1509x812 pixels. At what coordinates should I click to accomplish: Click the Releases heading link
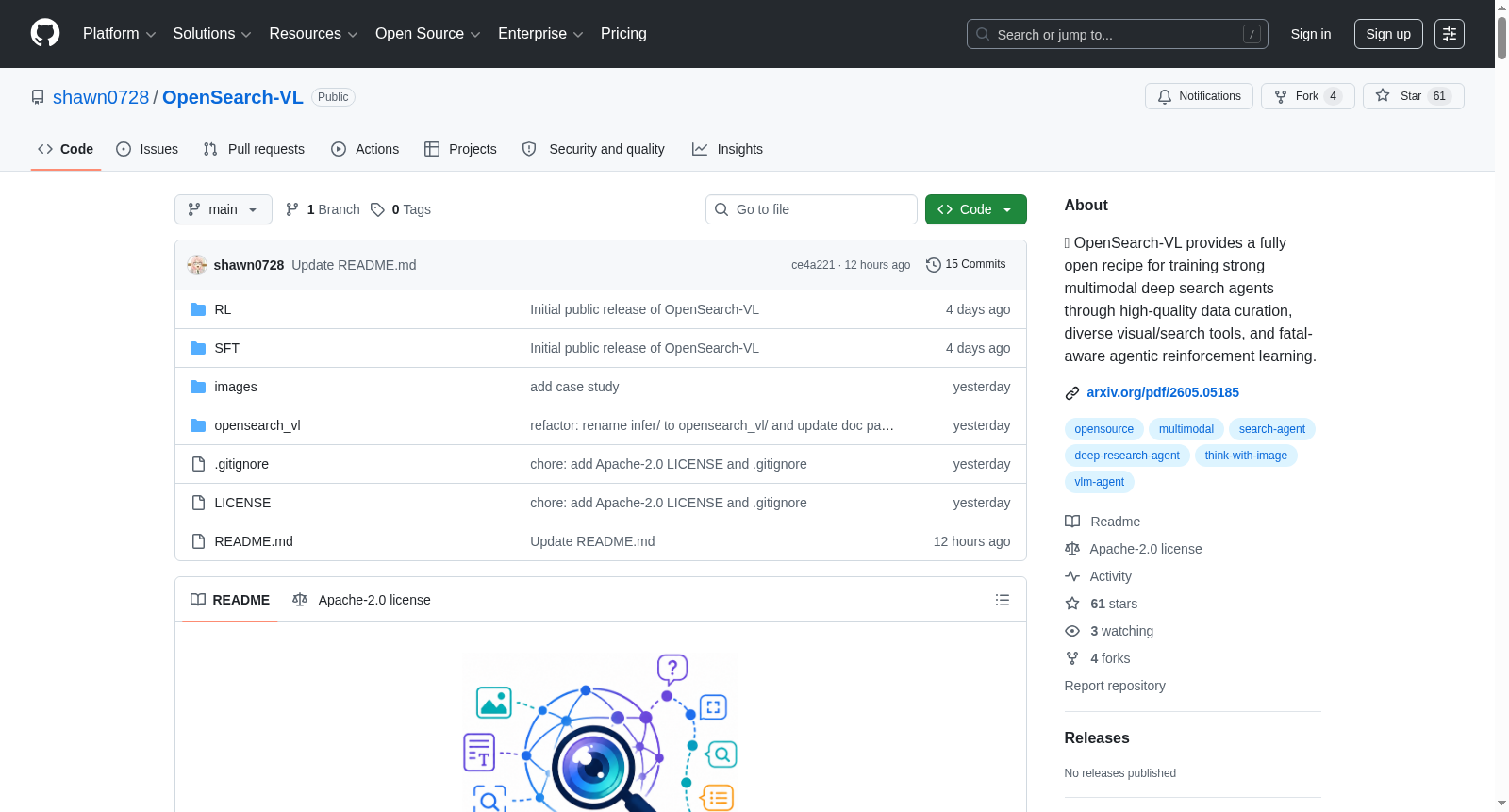click(1097, 738)
